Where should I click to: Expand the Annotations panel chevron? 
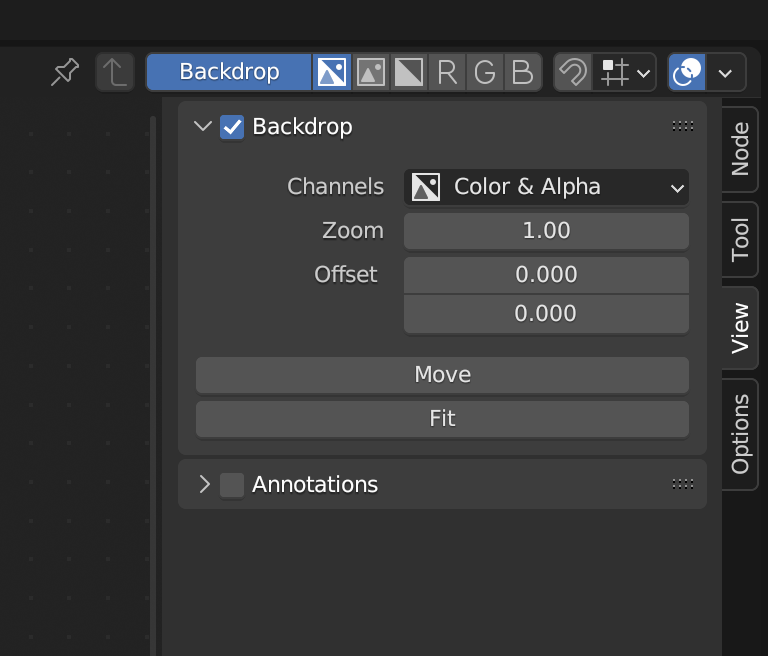204,484
